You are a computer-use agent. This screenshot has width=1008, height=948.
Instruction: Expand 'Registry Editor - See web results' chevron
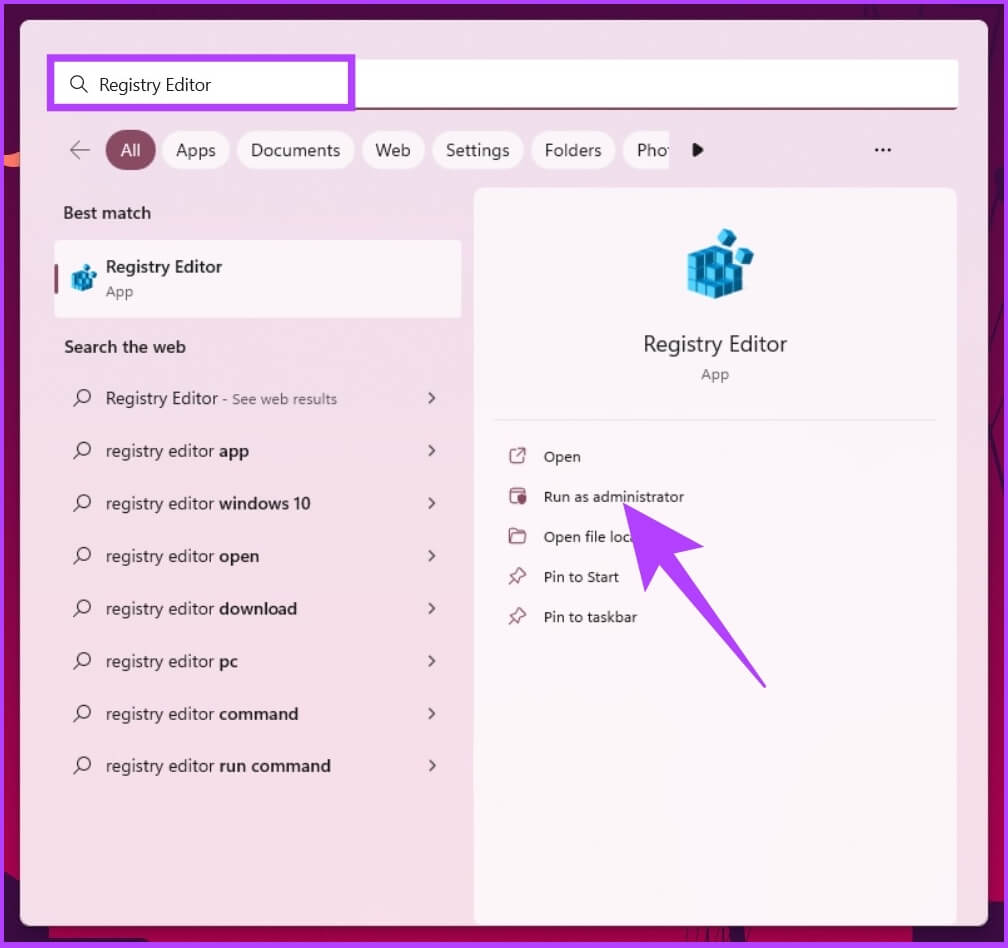tap(431, 398)
